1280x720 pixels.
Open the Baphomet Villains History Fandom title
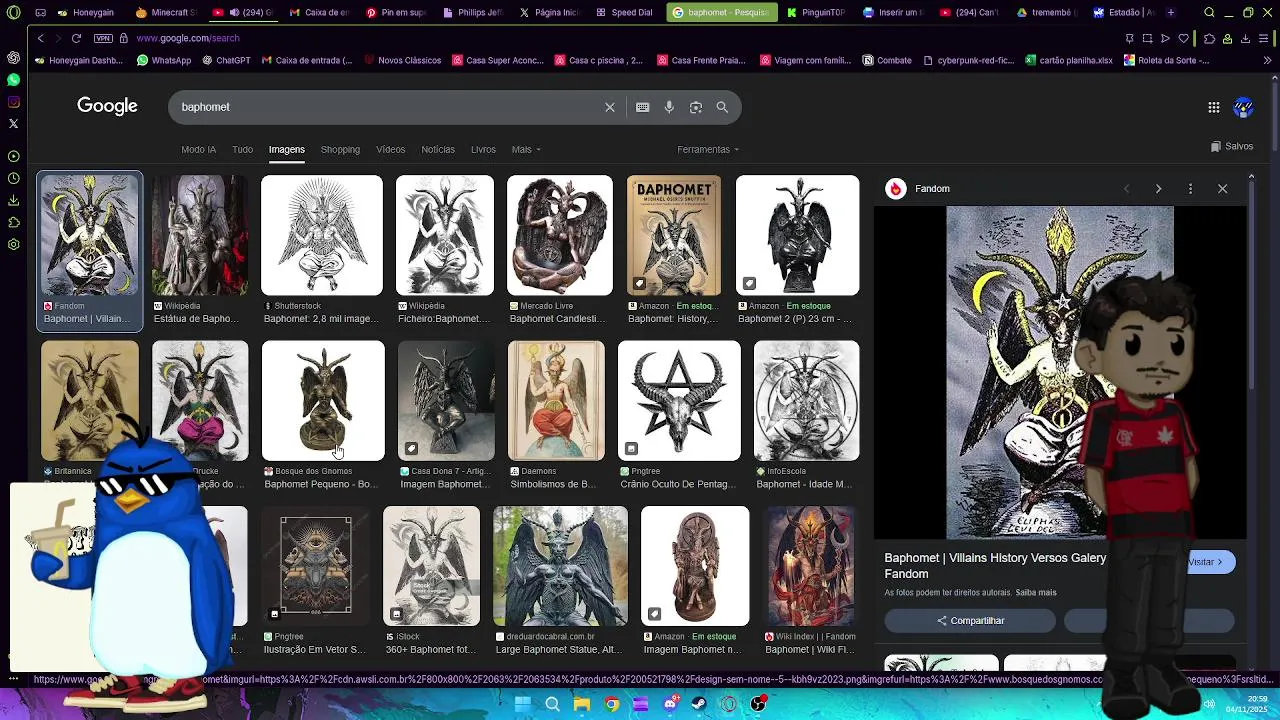tap(995, 566)
